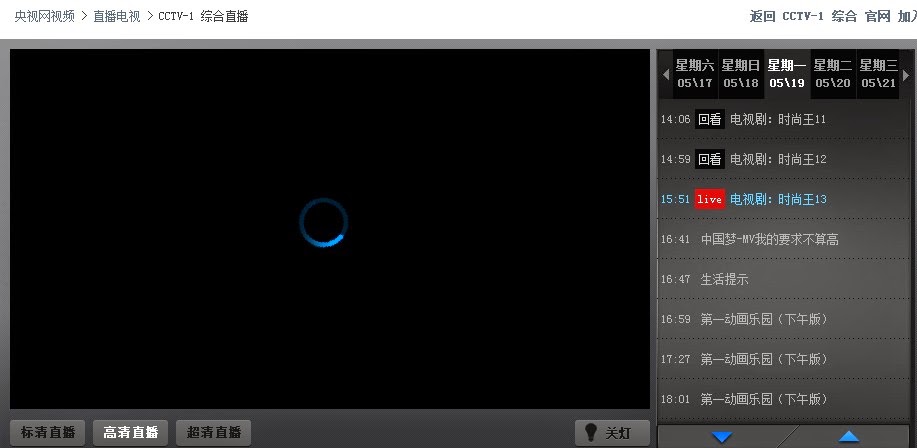Toggle the 关灯 lights-off button

(x=612, y=433)
